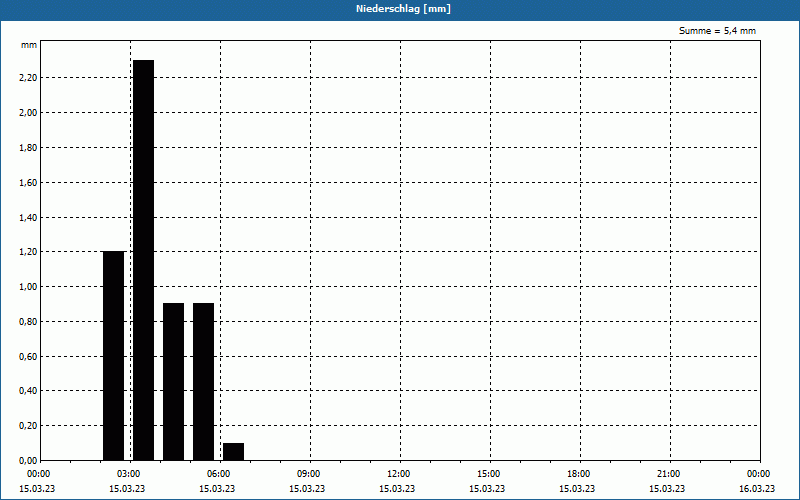800x500 pixels.
Task: Click the mm unit label atop y-axis
Action: click(x=29, y=45)
